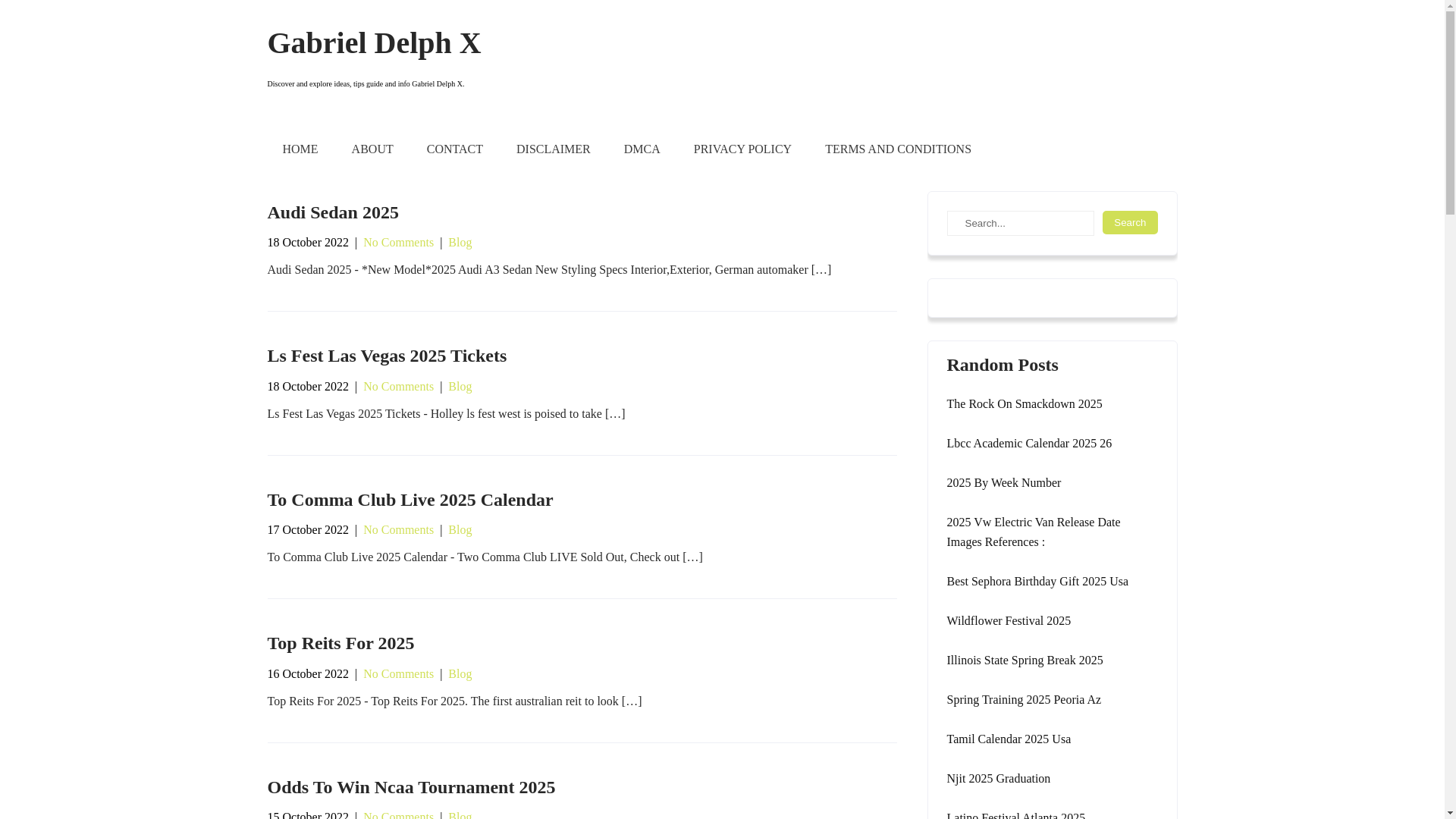Open the TERMS AND CONDITIONS page

(x=898, y=149)
